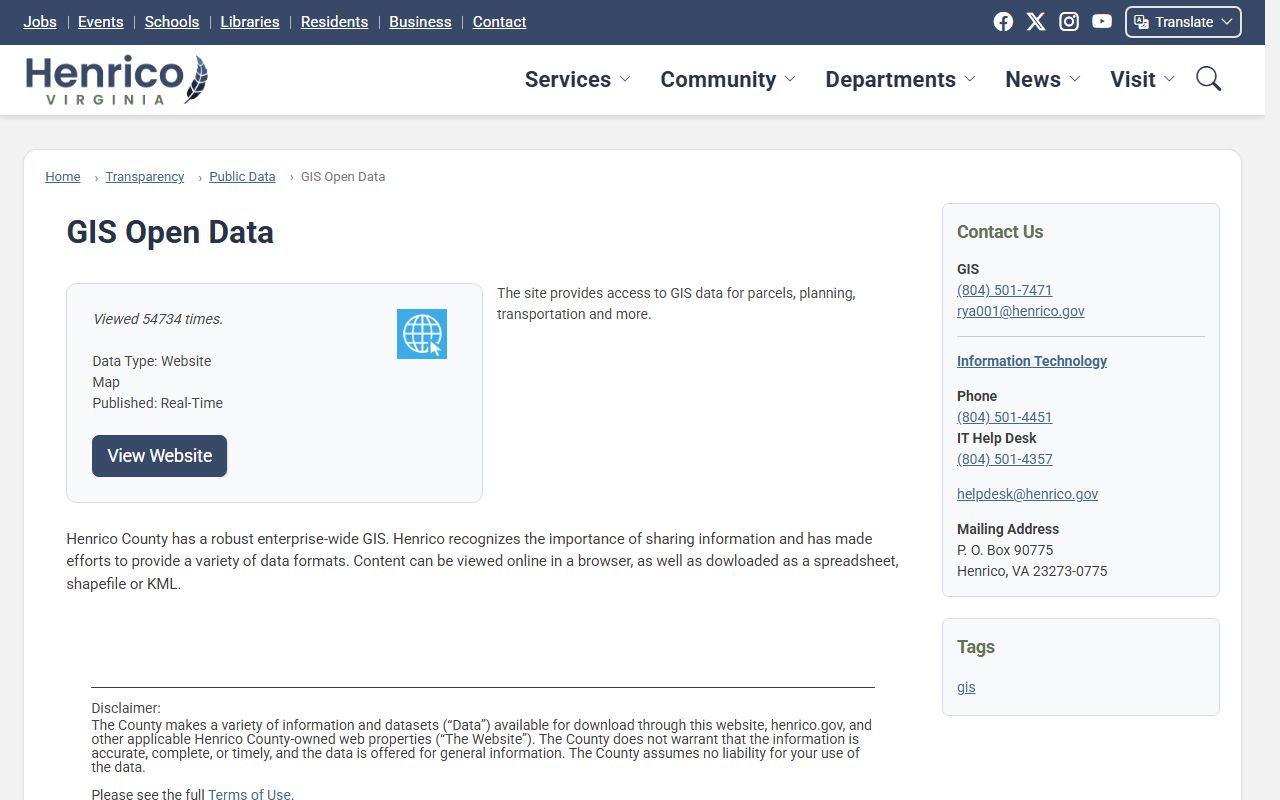Viewport: 1280px width, 800px height.
Task: Open Events in the top bar
Action: 101,22
